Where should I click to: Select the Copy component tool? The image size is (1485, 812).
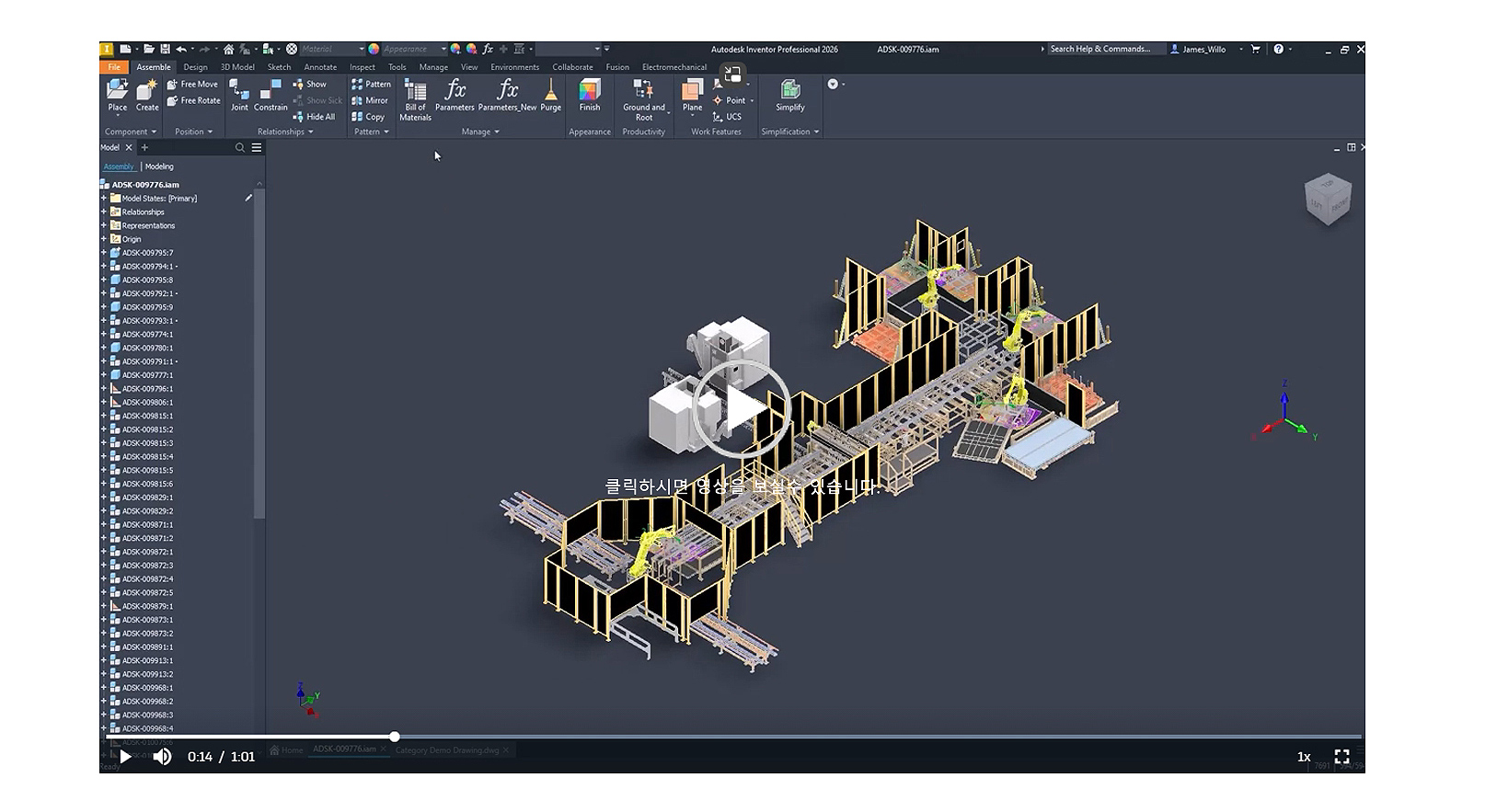pos(368,117)
